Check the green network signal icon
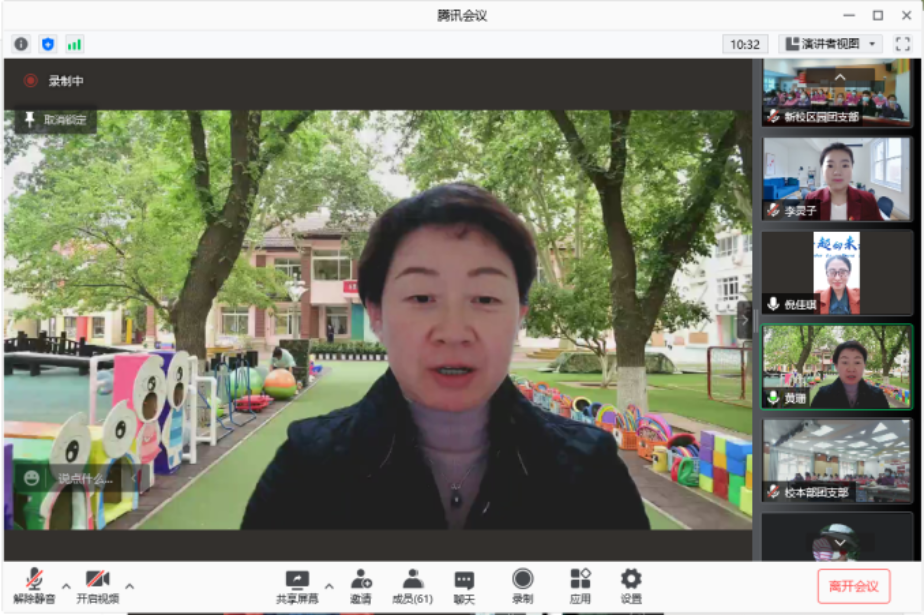This screenshot has width=924, height=616. pos(75,44)
